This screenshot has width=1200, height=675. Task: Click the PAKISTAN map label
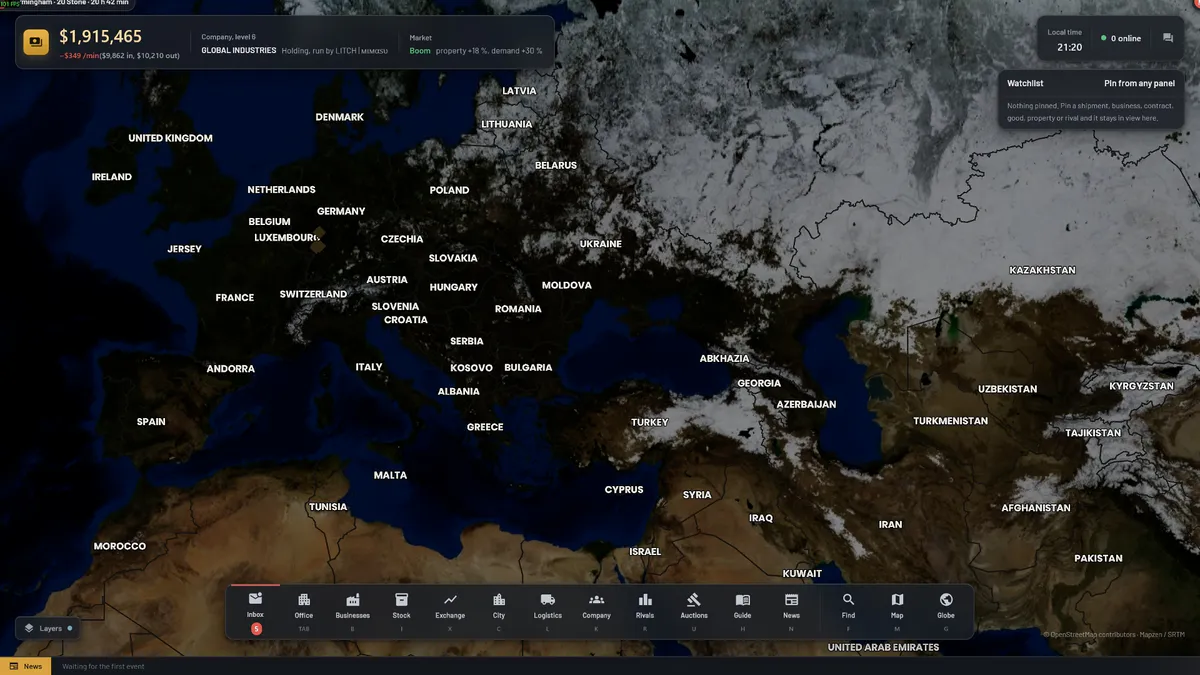click(x=1098, y=558)
